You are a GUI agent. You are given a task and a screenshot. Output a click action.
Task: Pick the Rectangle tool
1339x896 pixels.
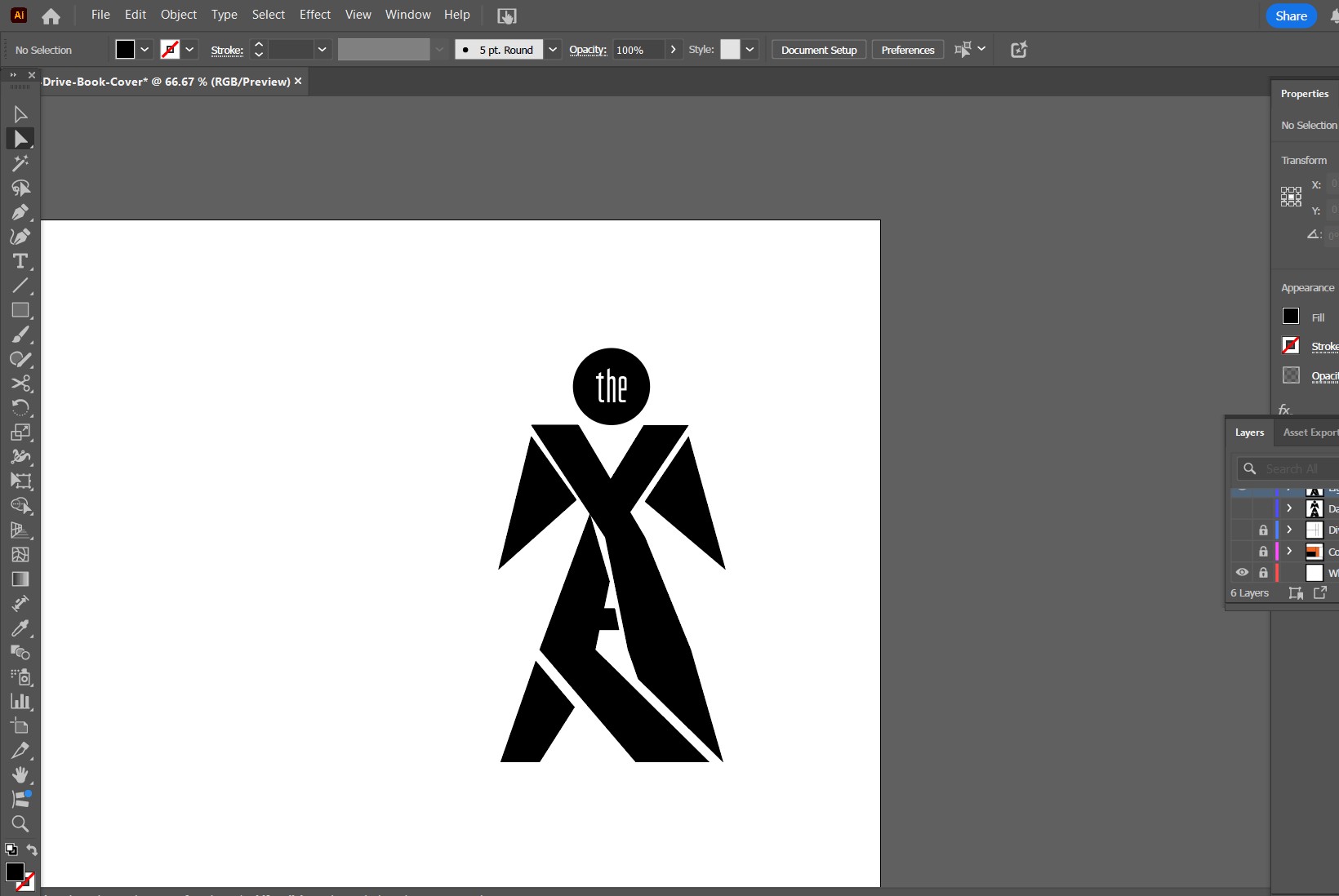[x=20, y=310]
